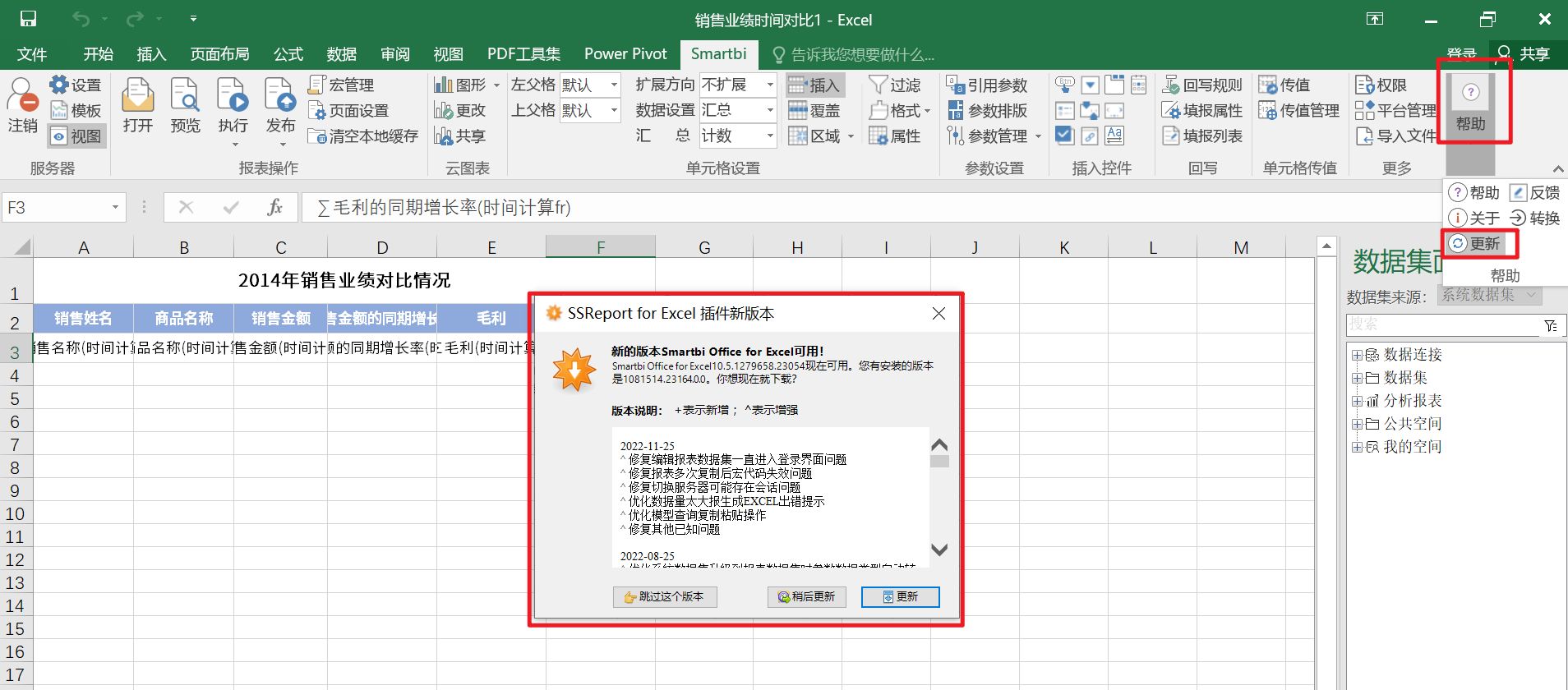1568x690 pixels.
Task: Open the 发布 publish dropdown arrow
Action: pos(281,145)
